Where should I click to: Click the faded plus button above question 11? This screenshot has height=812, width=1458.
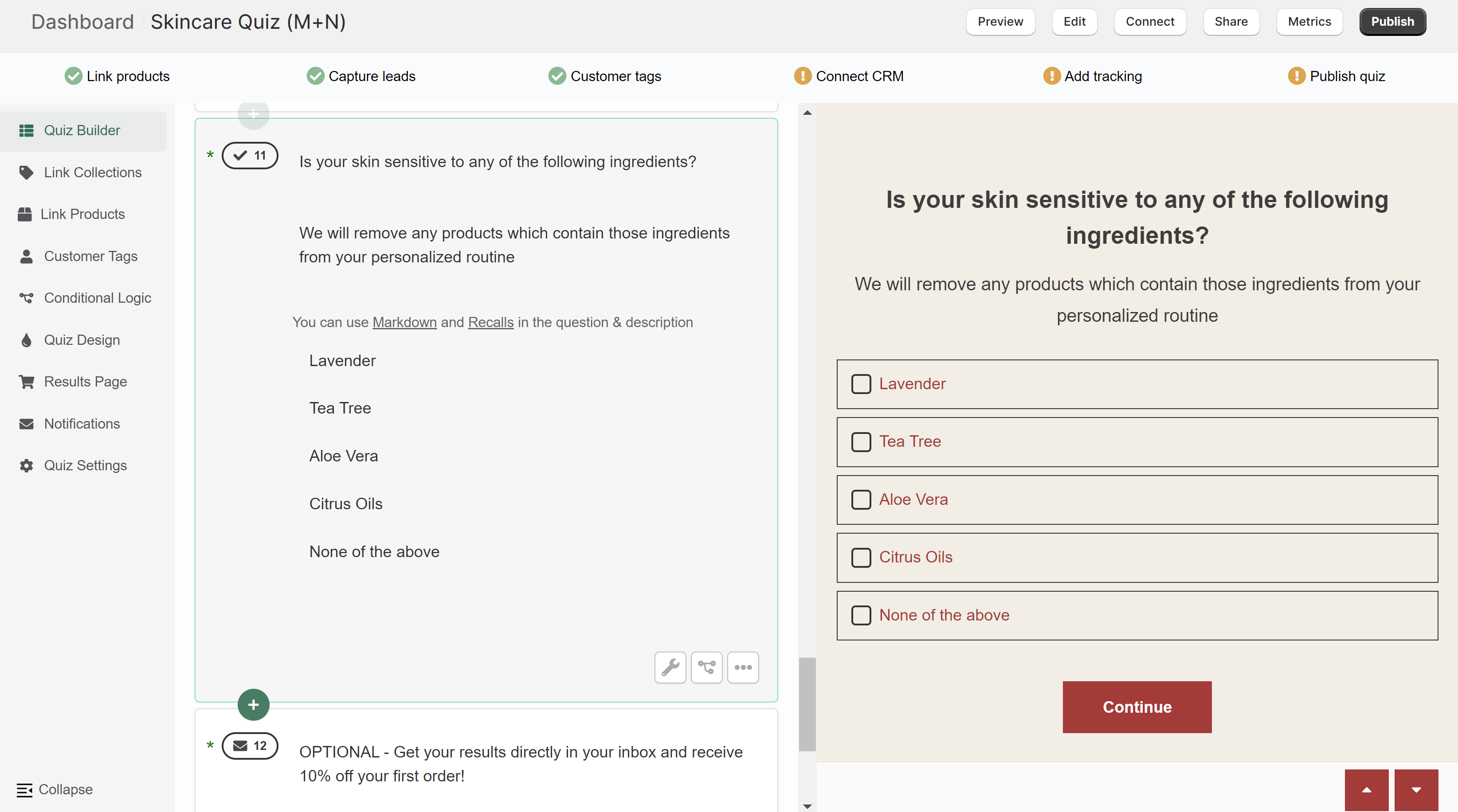tap(254, 114)
